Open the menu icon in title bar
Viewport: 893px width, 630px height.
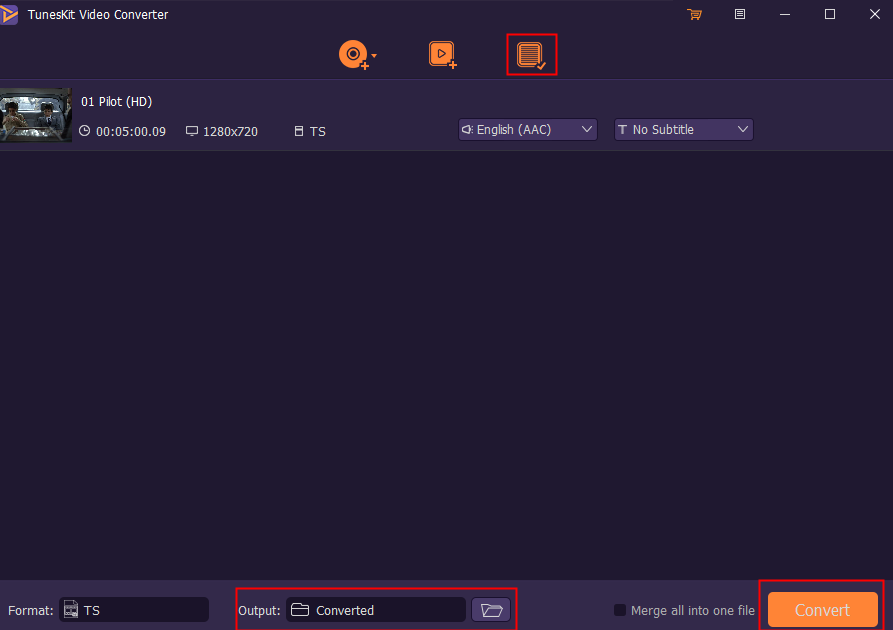click(x=740, y=14)
